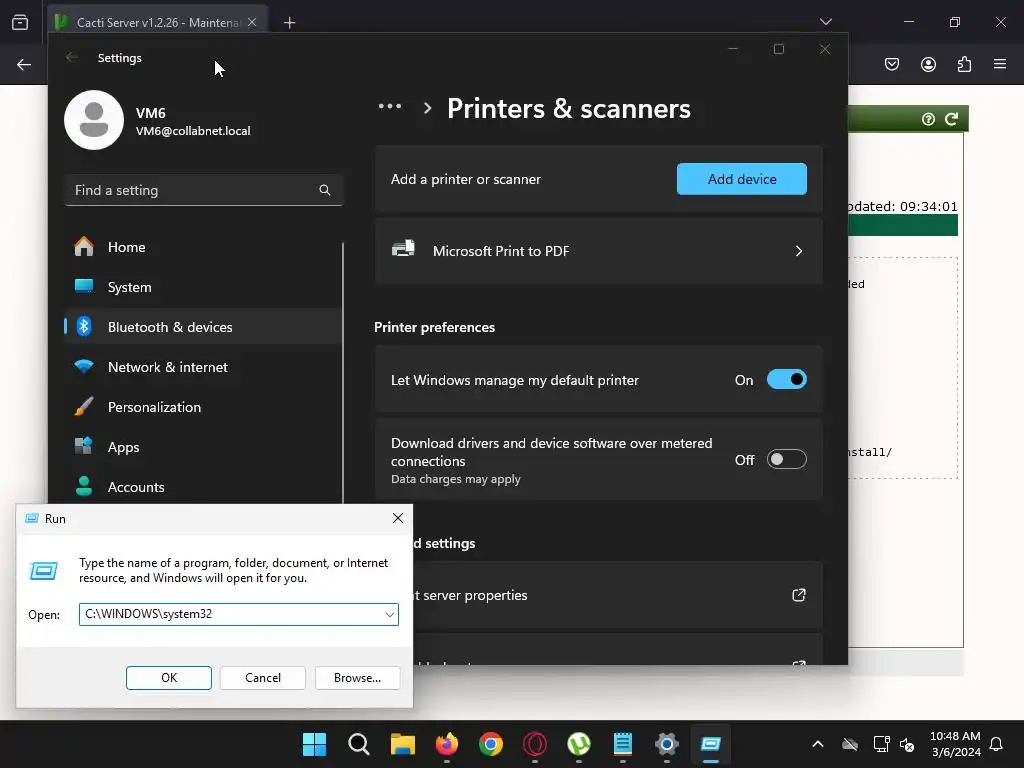This screenshot has height=768, width=1024.
Task: Open Notepad from taskbar
Action: point(622,744)
